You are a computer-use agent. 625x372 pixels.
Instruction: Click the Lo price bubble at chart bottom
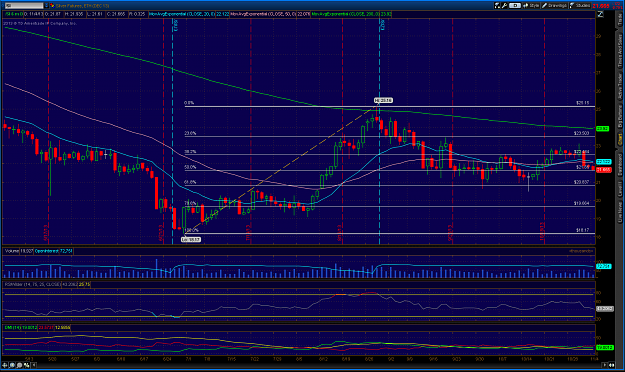coord(191,240)
